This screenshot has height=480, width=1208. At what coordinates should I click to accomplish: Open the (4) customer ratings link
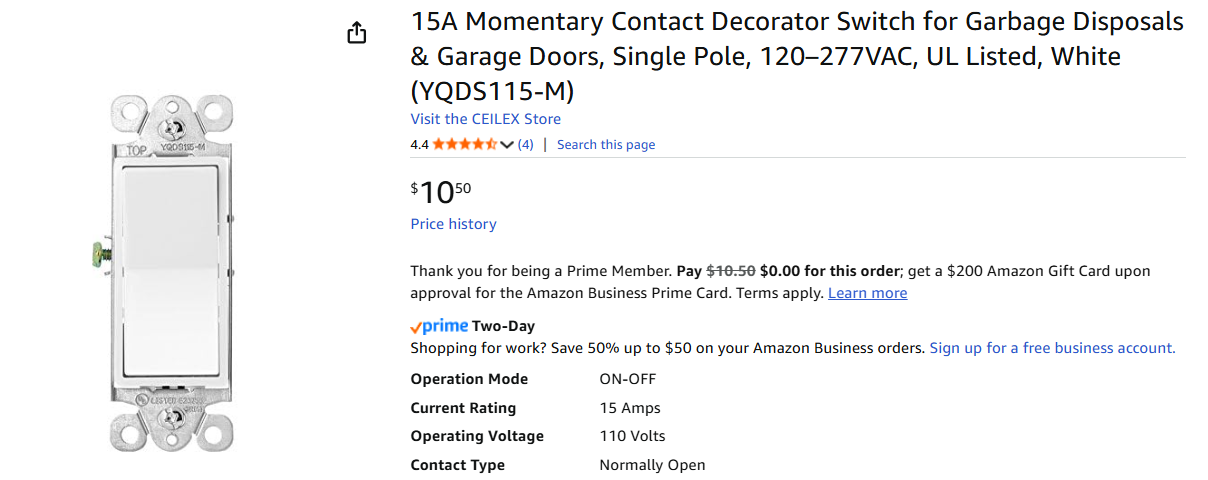pos(525,145)
